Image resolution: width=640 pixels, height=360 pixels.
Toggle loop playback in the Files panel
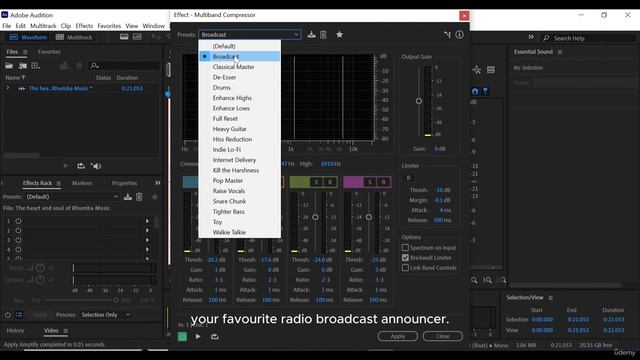click(81, 166)
